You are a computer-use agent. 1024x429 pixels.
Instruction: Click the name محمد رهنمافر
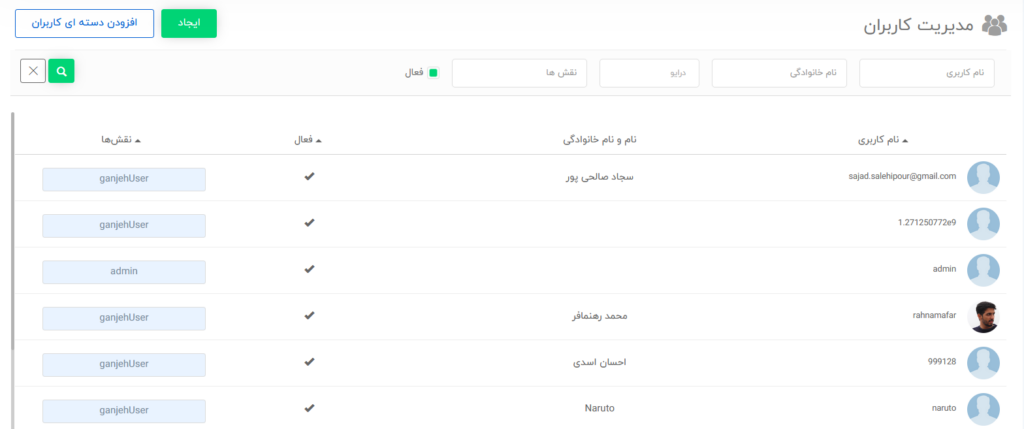[x=599, y=316]
